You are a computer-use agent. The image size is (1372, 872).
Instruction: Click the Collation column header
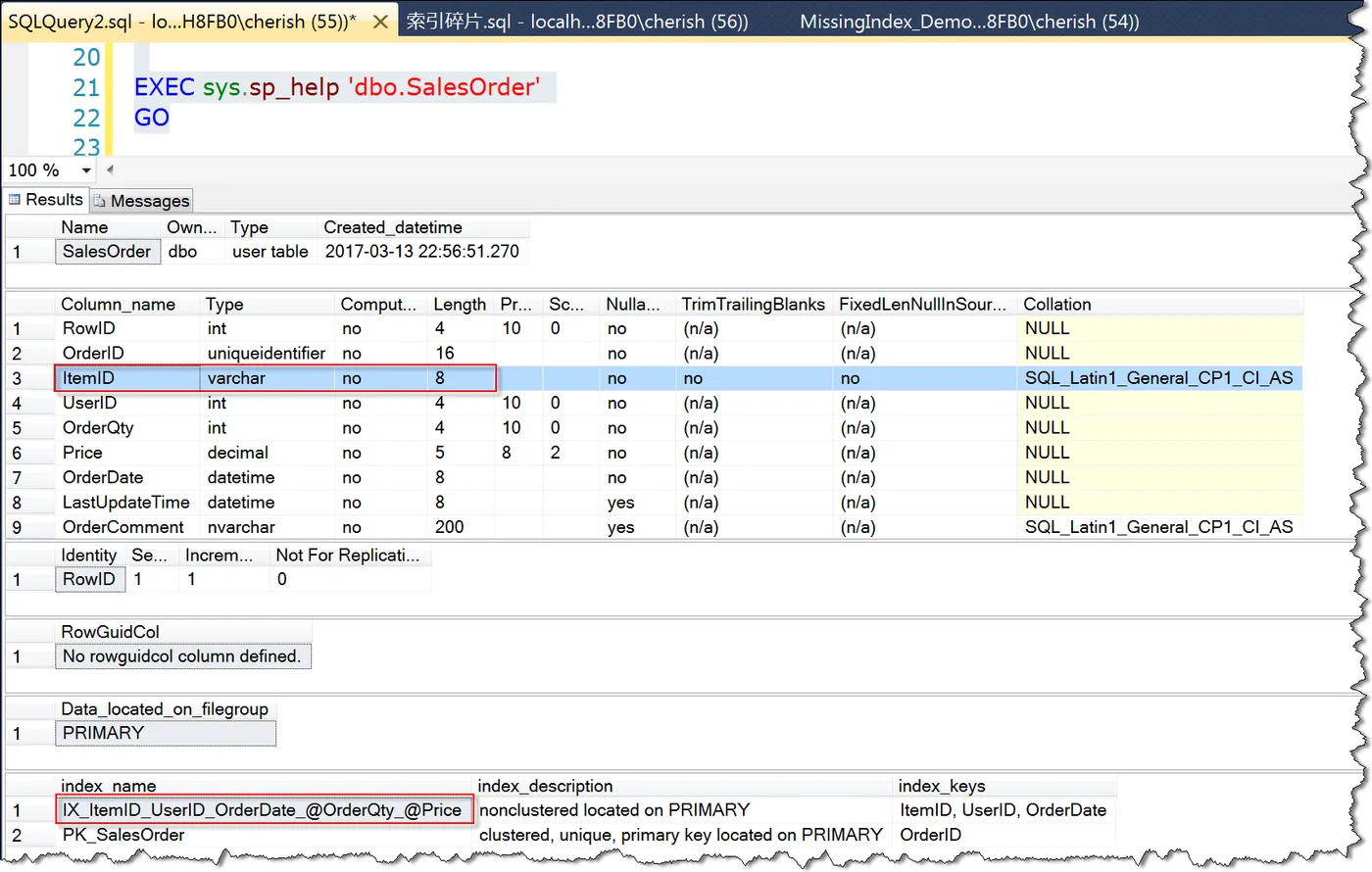1160,305
